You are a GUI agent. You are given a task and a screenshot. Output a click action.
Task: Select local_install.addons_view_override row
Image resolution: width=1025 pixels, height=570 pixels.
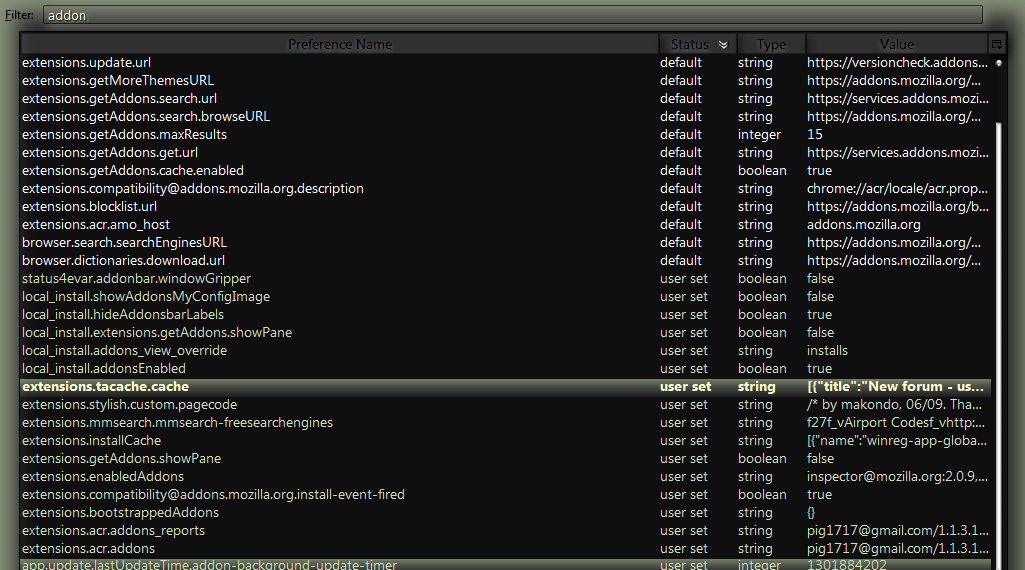coord(506,350)
